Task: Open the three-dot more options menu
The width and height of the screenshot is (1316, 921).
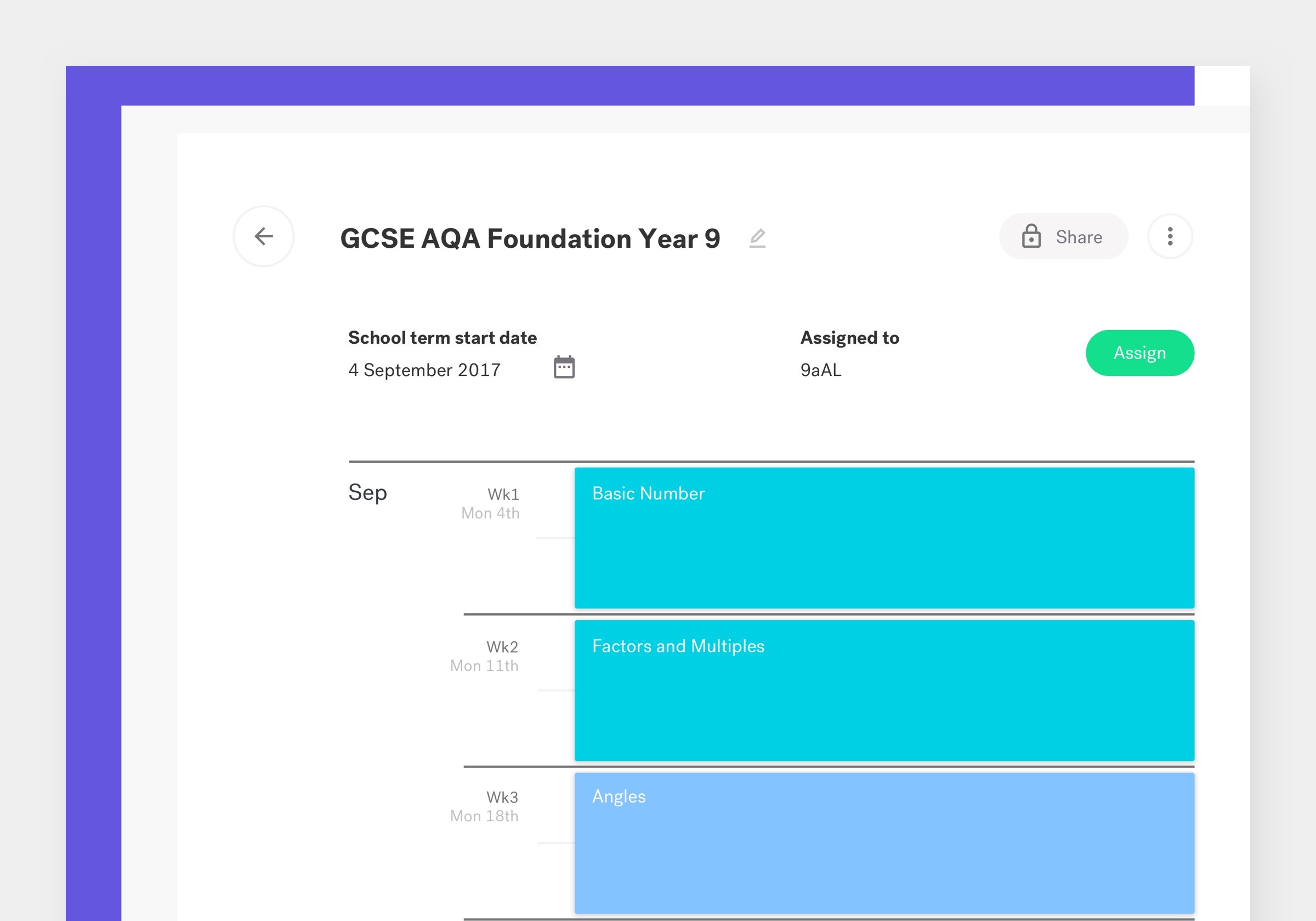Action: point(1170,236)
